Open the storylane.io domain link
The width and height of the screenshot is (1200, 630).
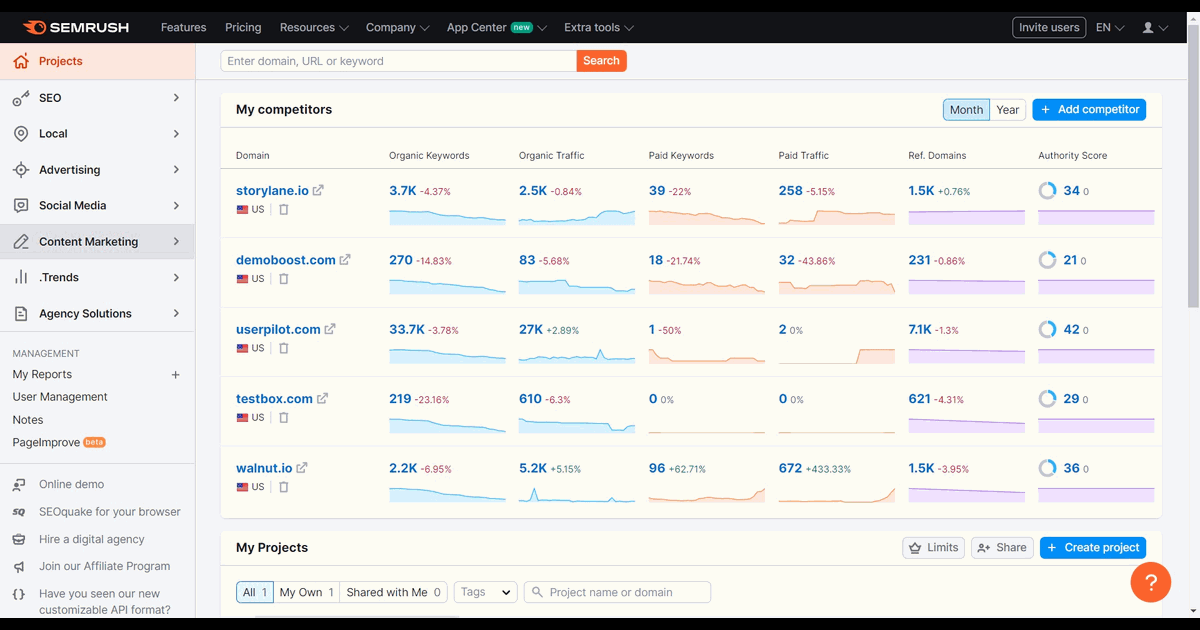coord(272,190)
